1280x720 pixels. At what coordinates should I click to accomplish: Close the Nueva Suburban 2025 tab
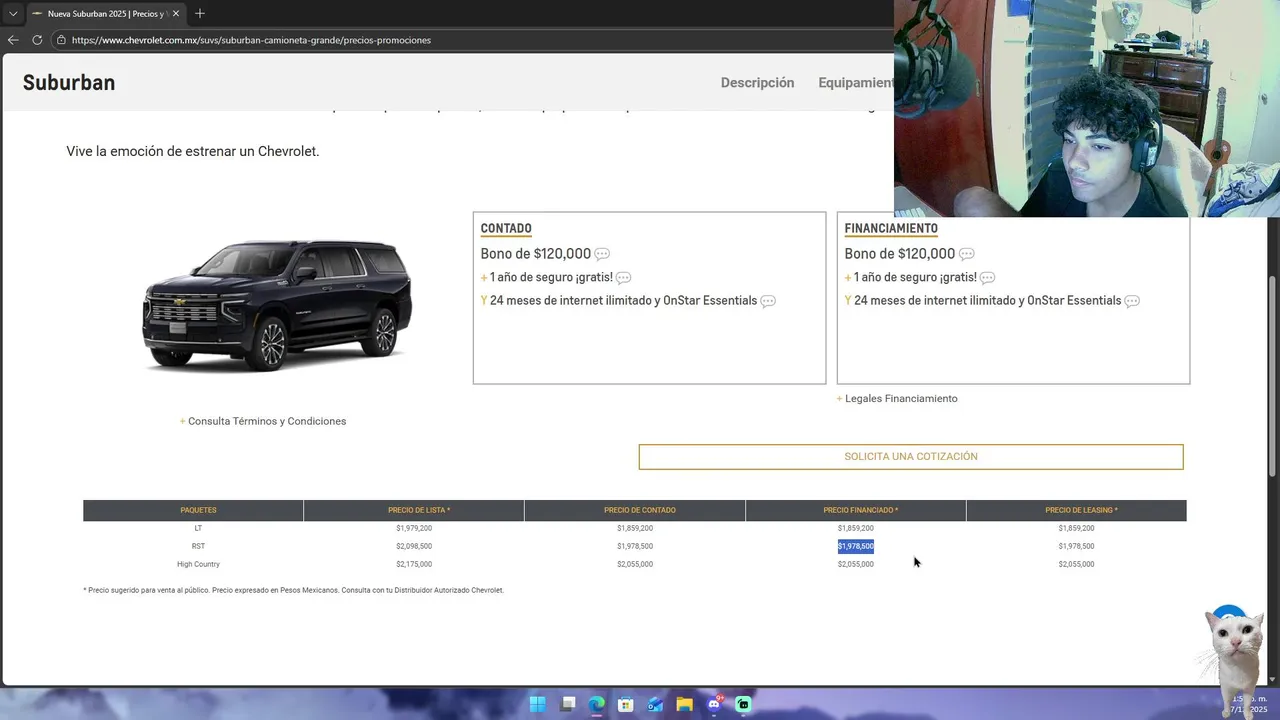(176, 13)
